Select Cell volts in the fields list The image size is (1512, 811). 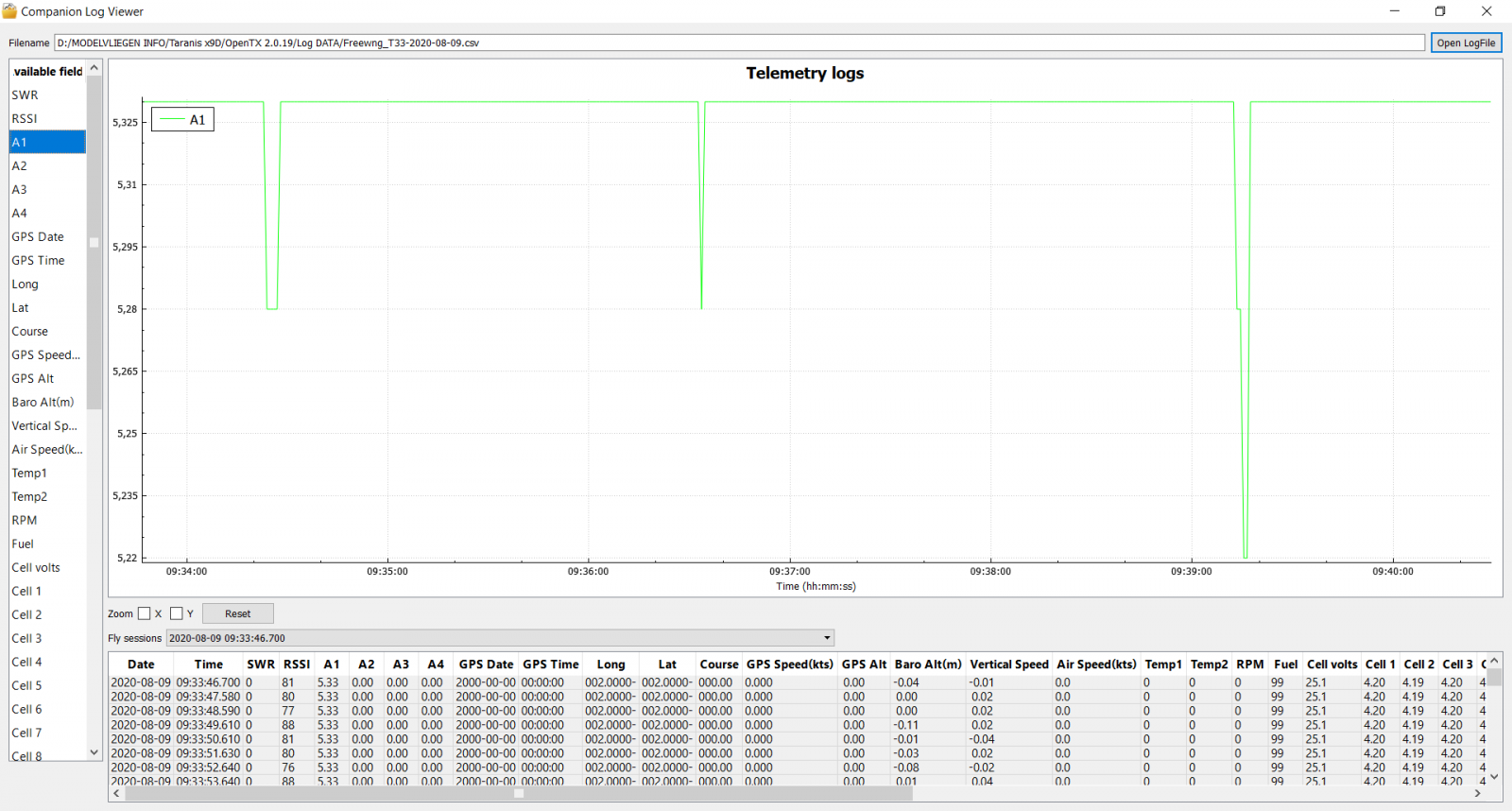(x=47, y=567)
